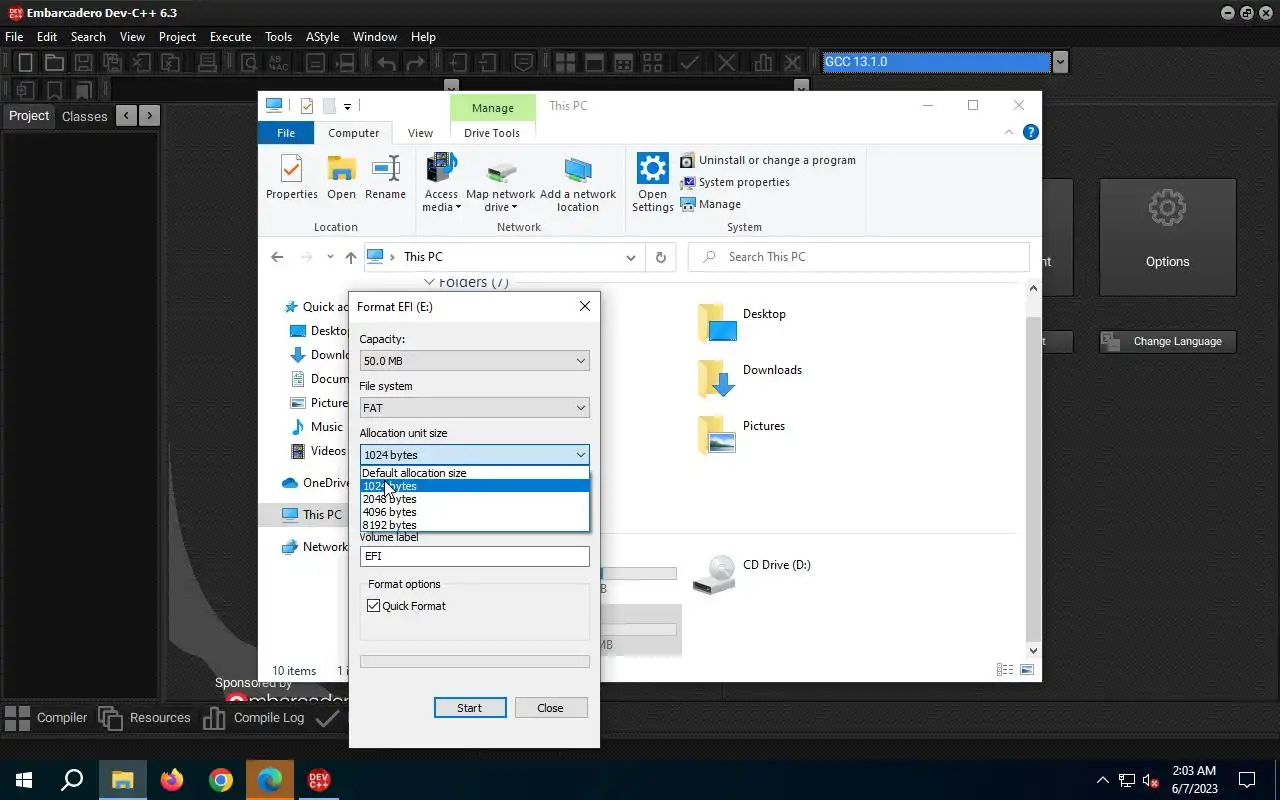
Task: Click the Replace icon in Dev-C++ toolbar
Action: point(278,62)
